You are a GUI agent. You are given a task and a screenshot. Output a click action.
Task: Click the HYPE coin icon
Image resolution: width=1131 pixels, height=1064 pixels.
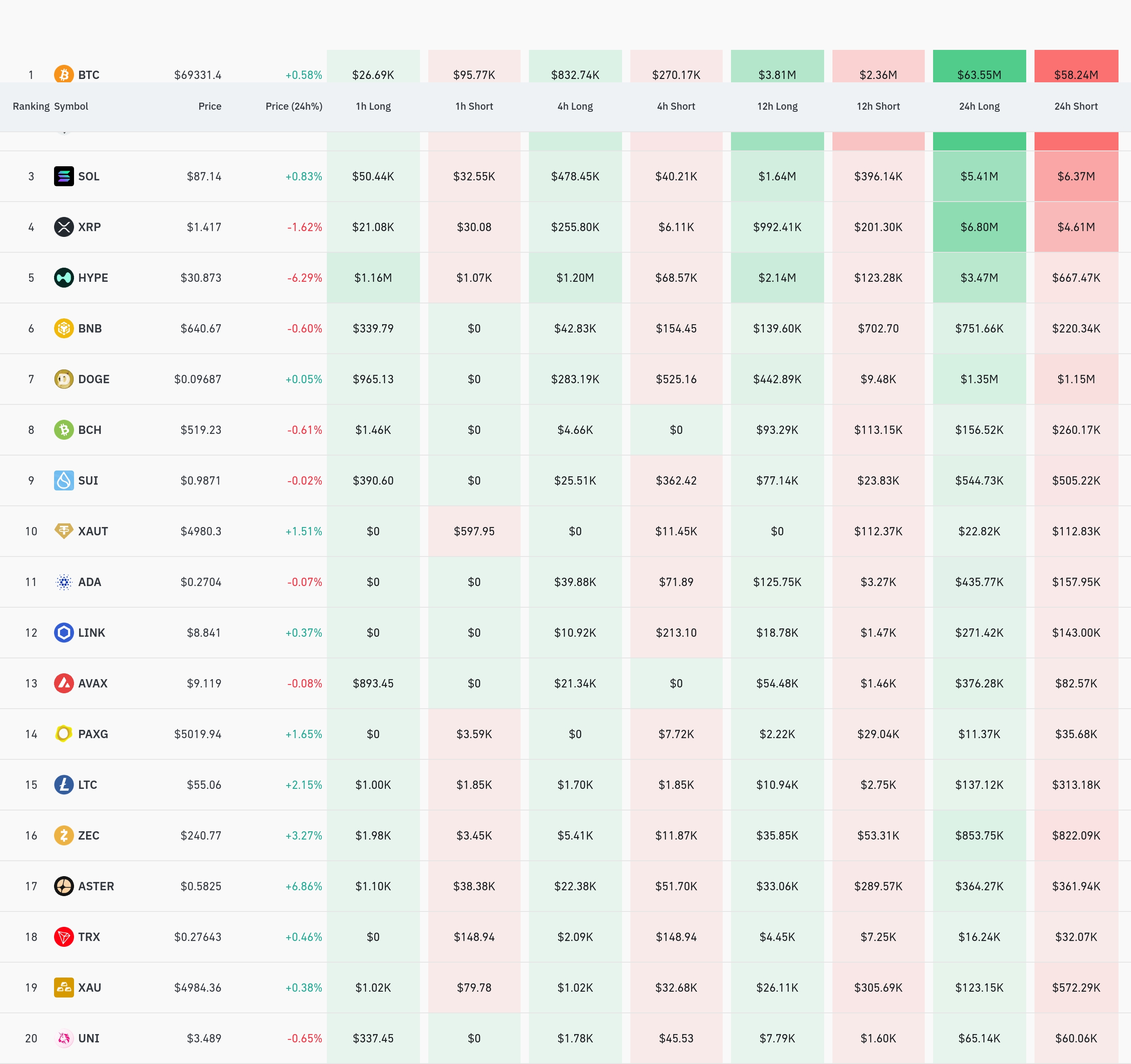[64, 278]
